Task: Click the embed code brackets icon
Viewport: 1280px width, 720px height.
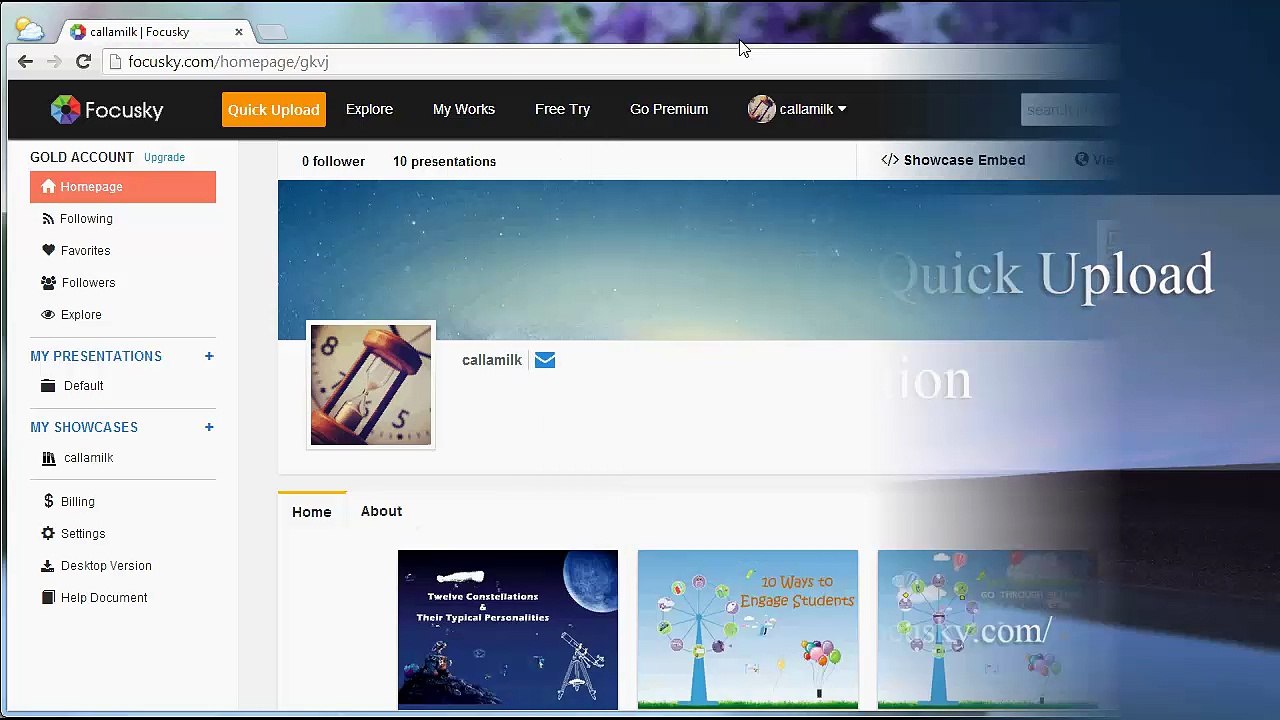Action: pyautogui.click(x=890, y=160)
